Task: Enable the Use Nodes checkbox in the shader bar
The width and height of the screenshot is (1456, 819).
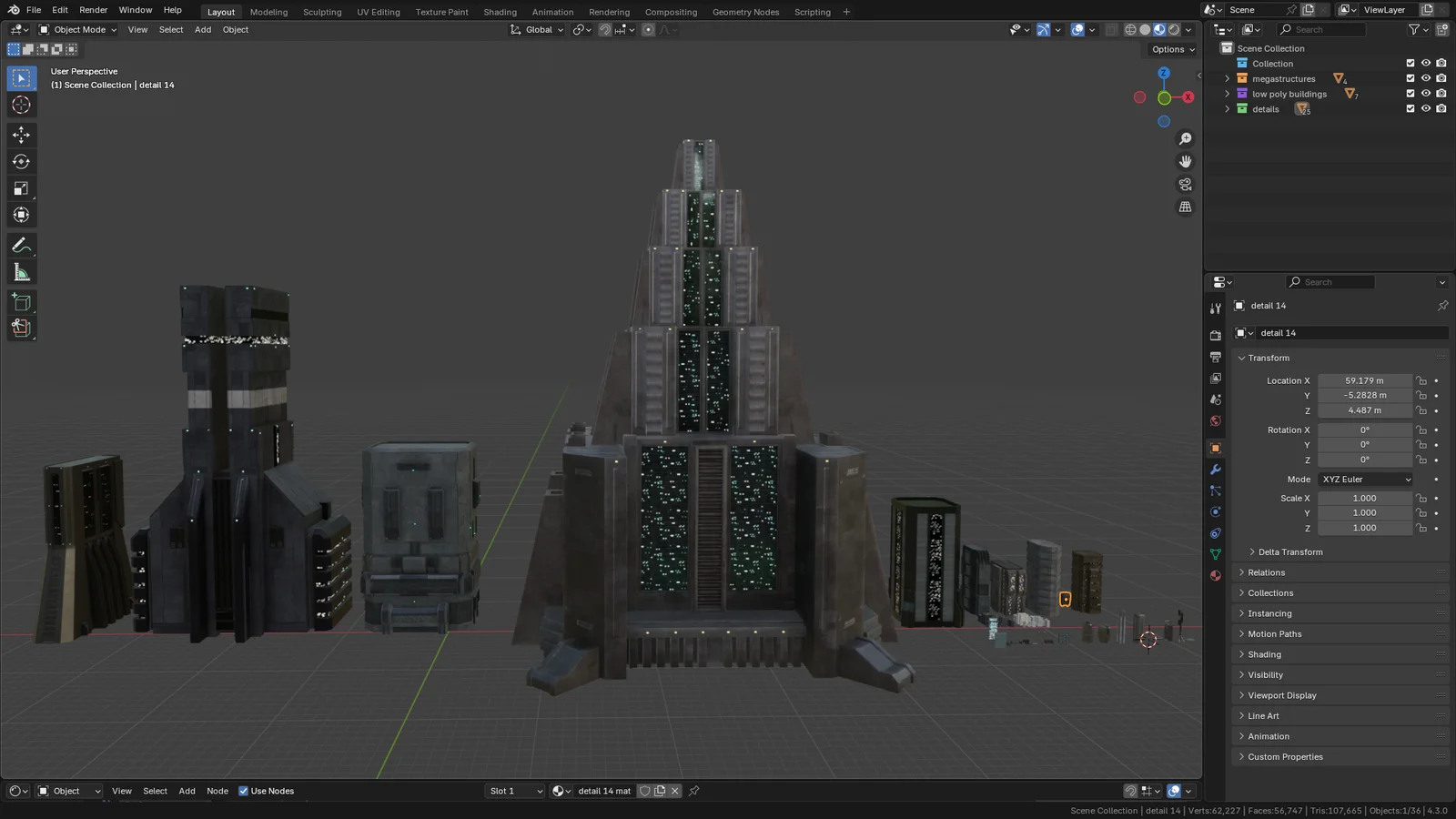Action: click(244, 791)
